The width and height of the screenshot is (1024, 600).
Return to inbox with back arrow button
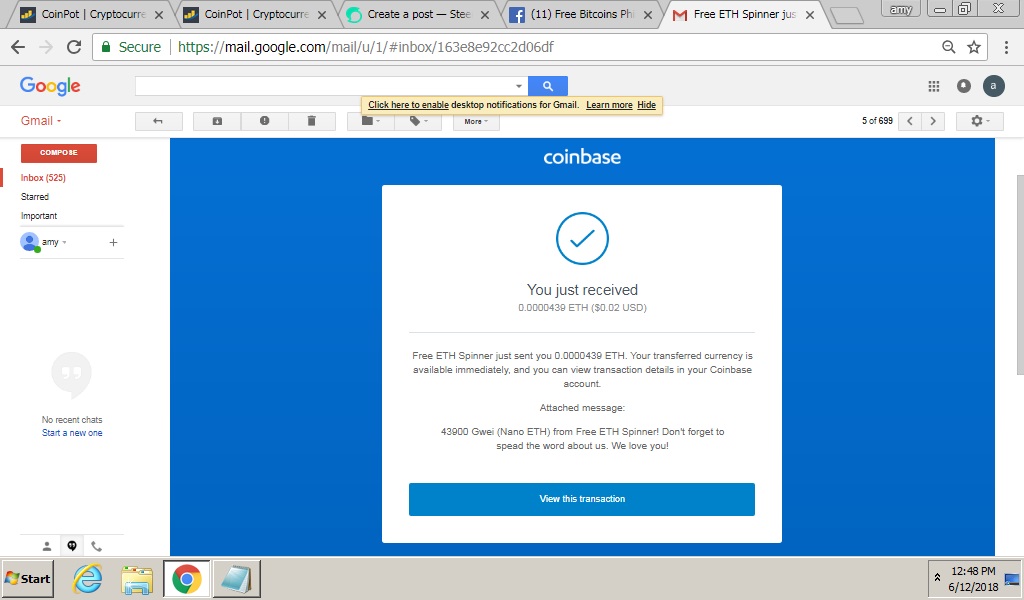[x=159, y=121]
